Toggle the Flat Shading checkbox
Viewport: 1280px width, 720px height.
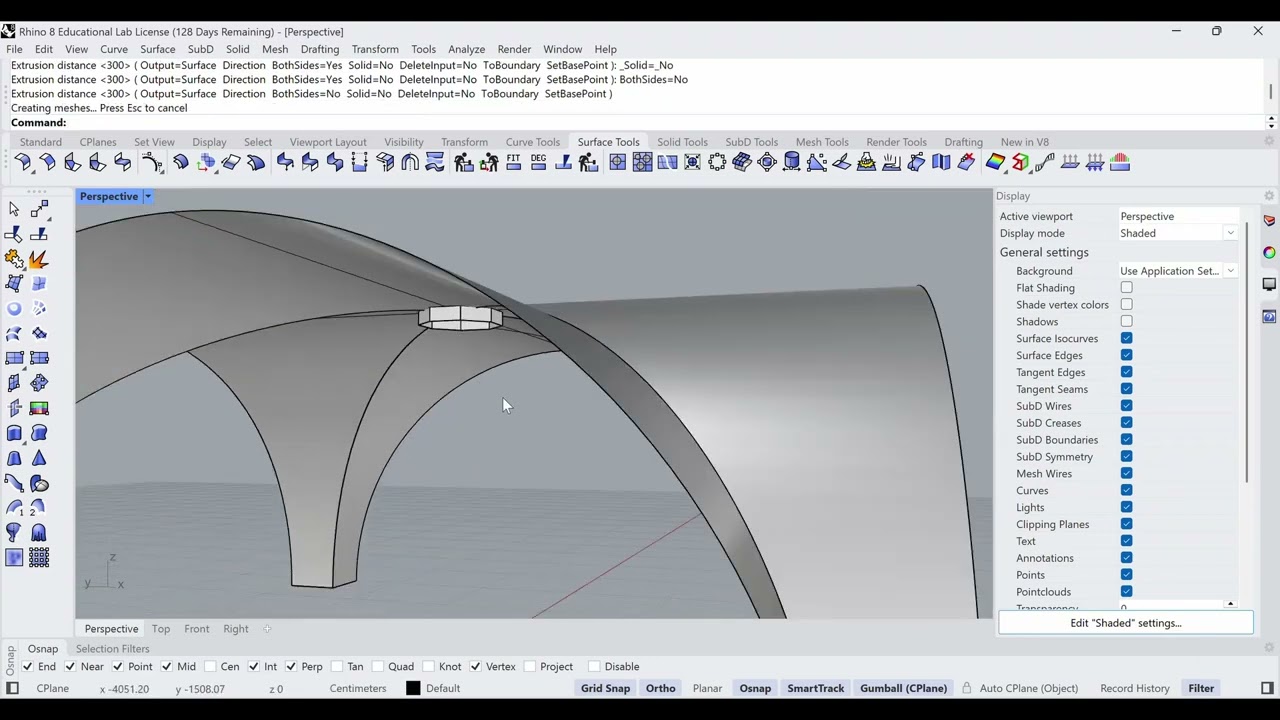point(1126,288)
